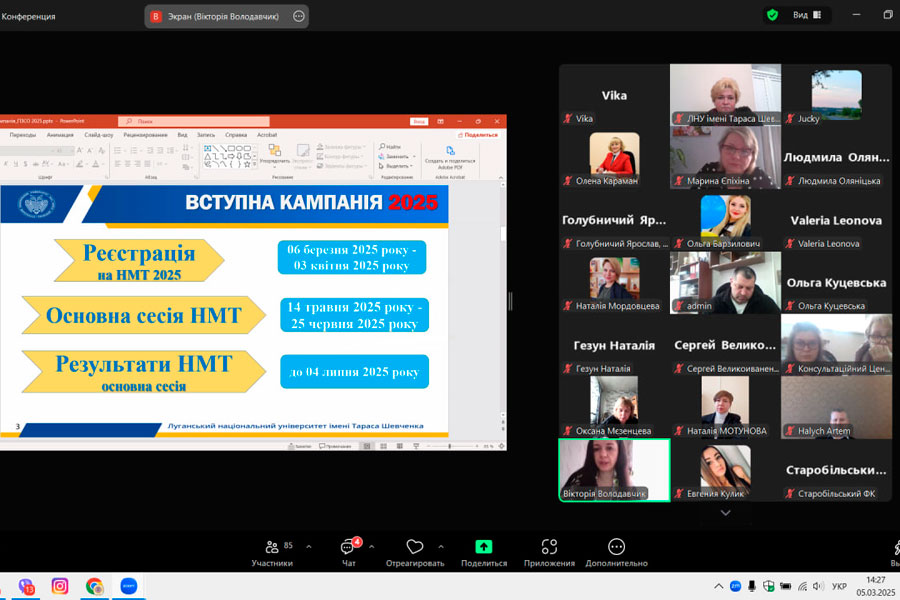The height and width of the screenshot is (600, 900).
Task: Expand the arrow next to Отреагировать
Action: tap(441, 547)
